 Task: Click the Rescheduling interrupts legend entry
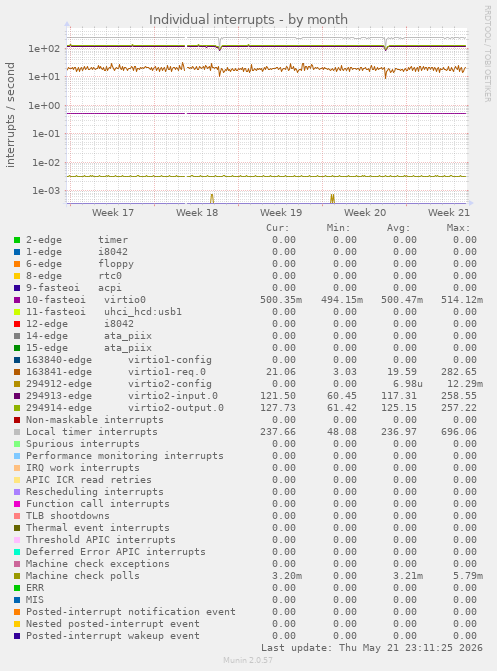(x=95, y=492)
